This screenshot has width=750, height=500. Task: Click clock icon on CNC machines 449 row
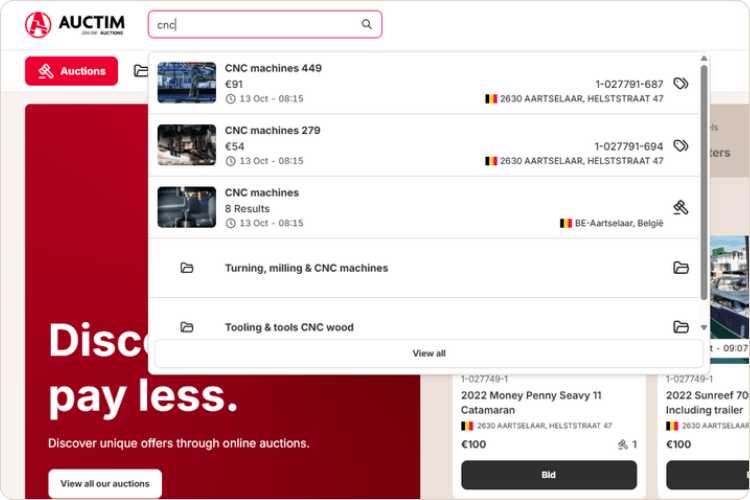pyautogui.click(x=231, y=99)
